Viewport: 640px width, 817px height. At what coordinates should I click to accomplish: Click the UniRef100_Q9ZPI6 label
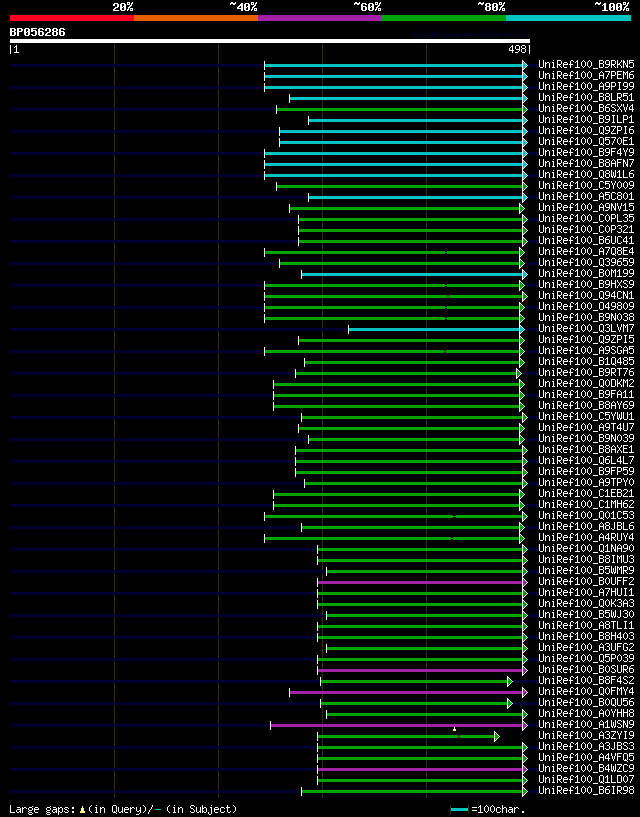pos(586,130)
